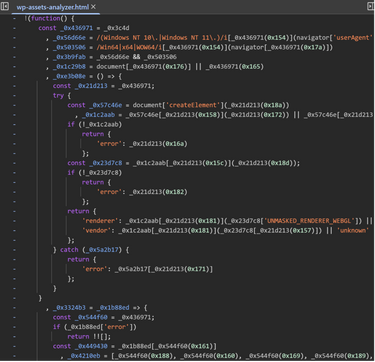The image size is (375, 362).
Task: Click the _0x21d213(0x16a) error value
Action: tap(158, 144)
